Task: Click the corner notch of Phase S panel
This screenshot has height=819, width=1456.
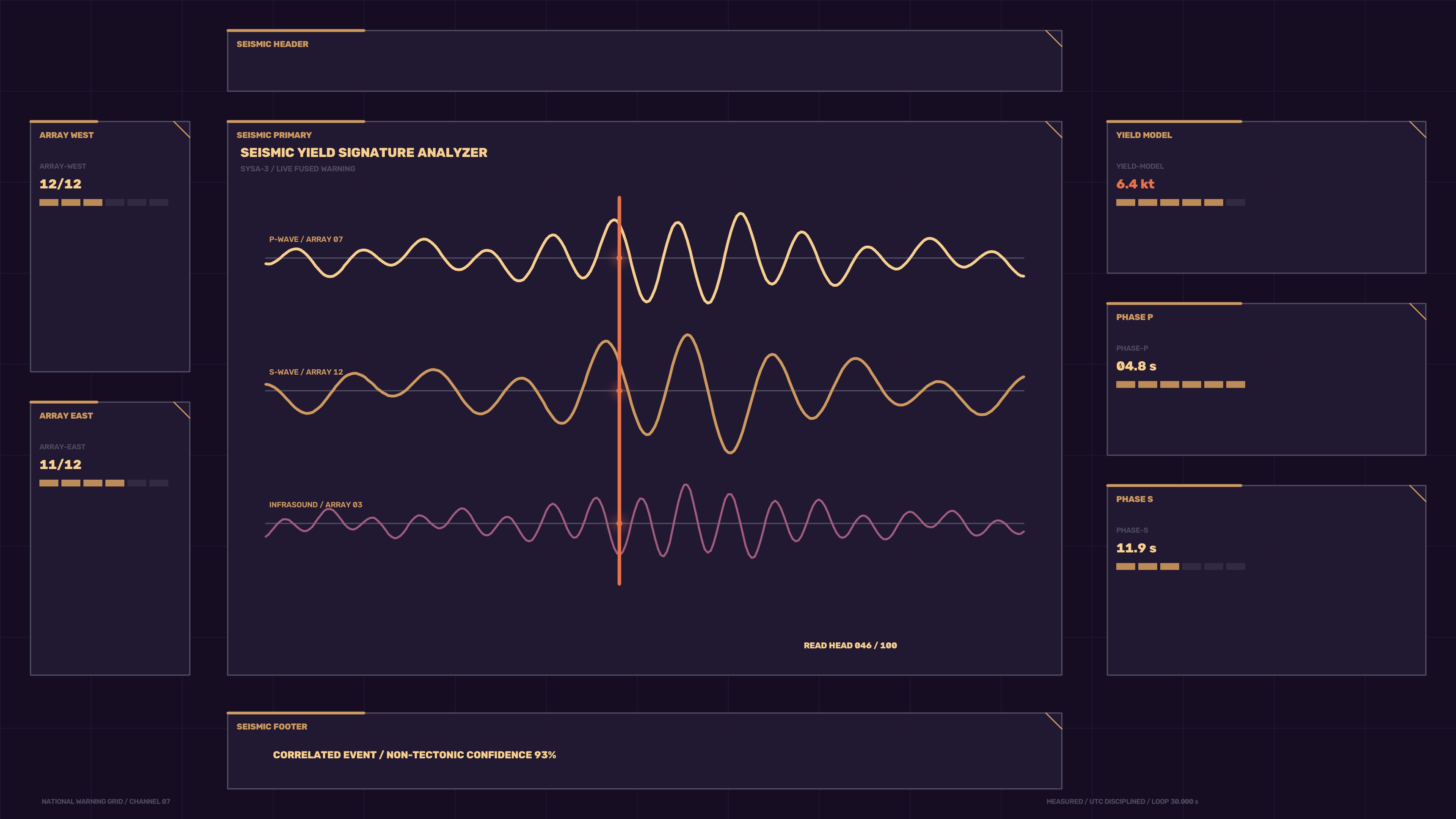Action: tap(1418, 493)
